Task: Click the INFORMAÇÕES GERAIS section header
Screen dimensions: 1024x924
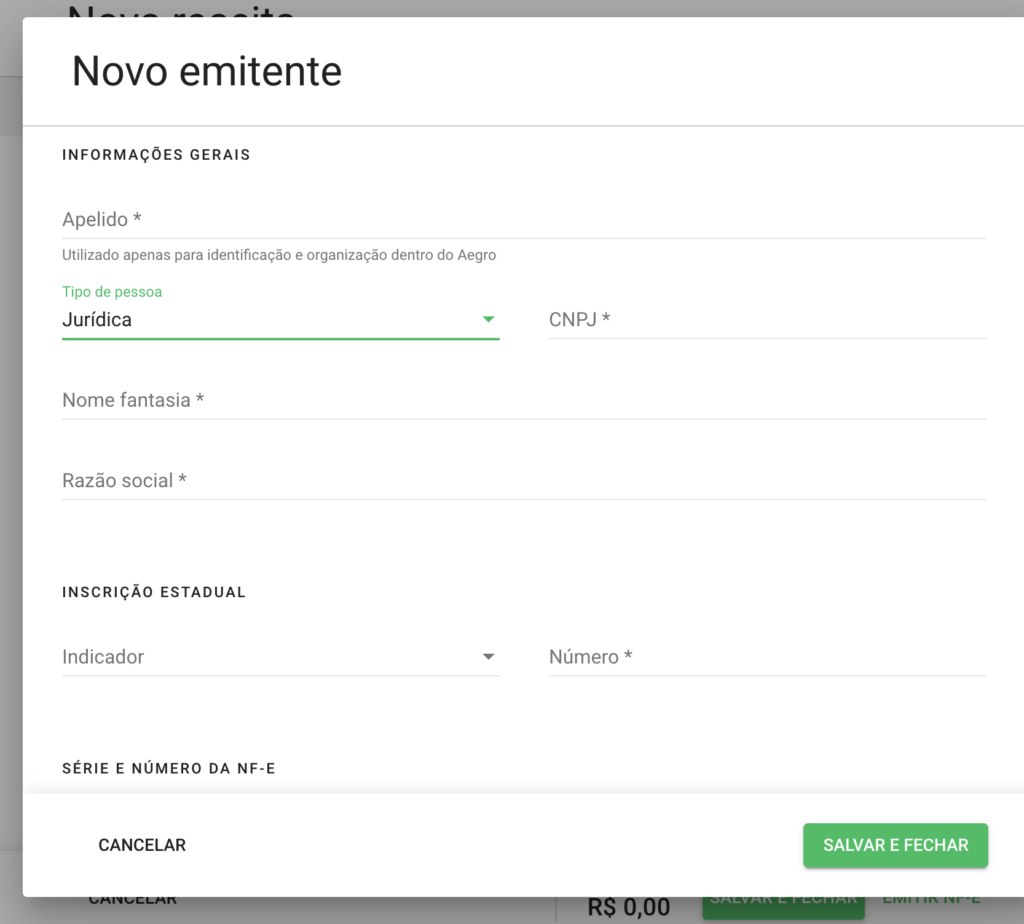Action: 155,154
